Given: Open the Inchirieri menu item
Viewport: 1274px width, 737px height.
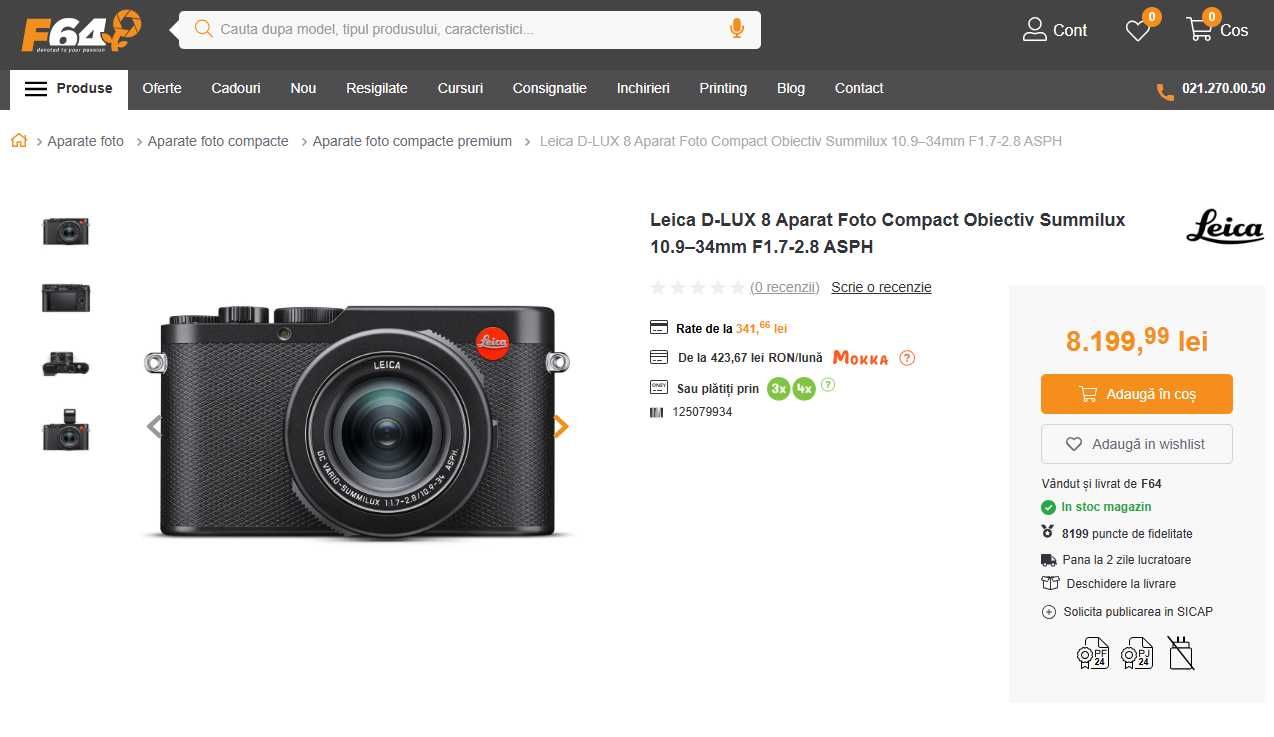Looking at the screenshot, I should click(643, 88).
